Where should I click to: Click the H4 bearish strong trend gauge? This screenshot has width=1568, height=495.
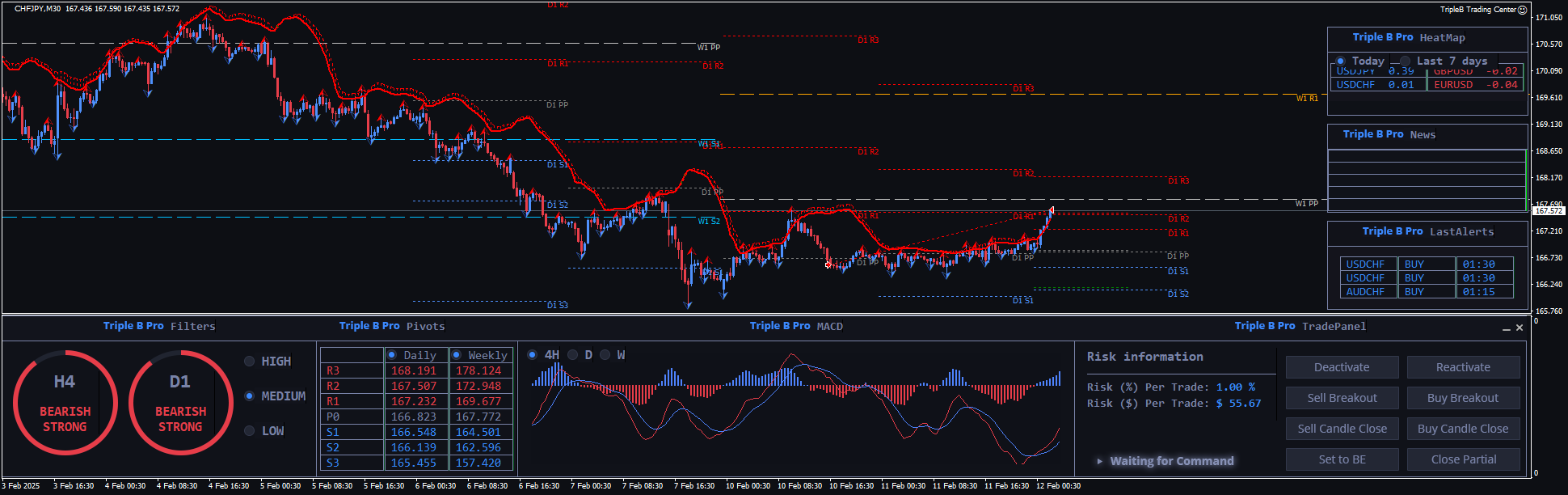point(65,402)
